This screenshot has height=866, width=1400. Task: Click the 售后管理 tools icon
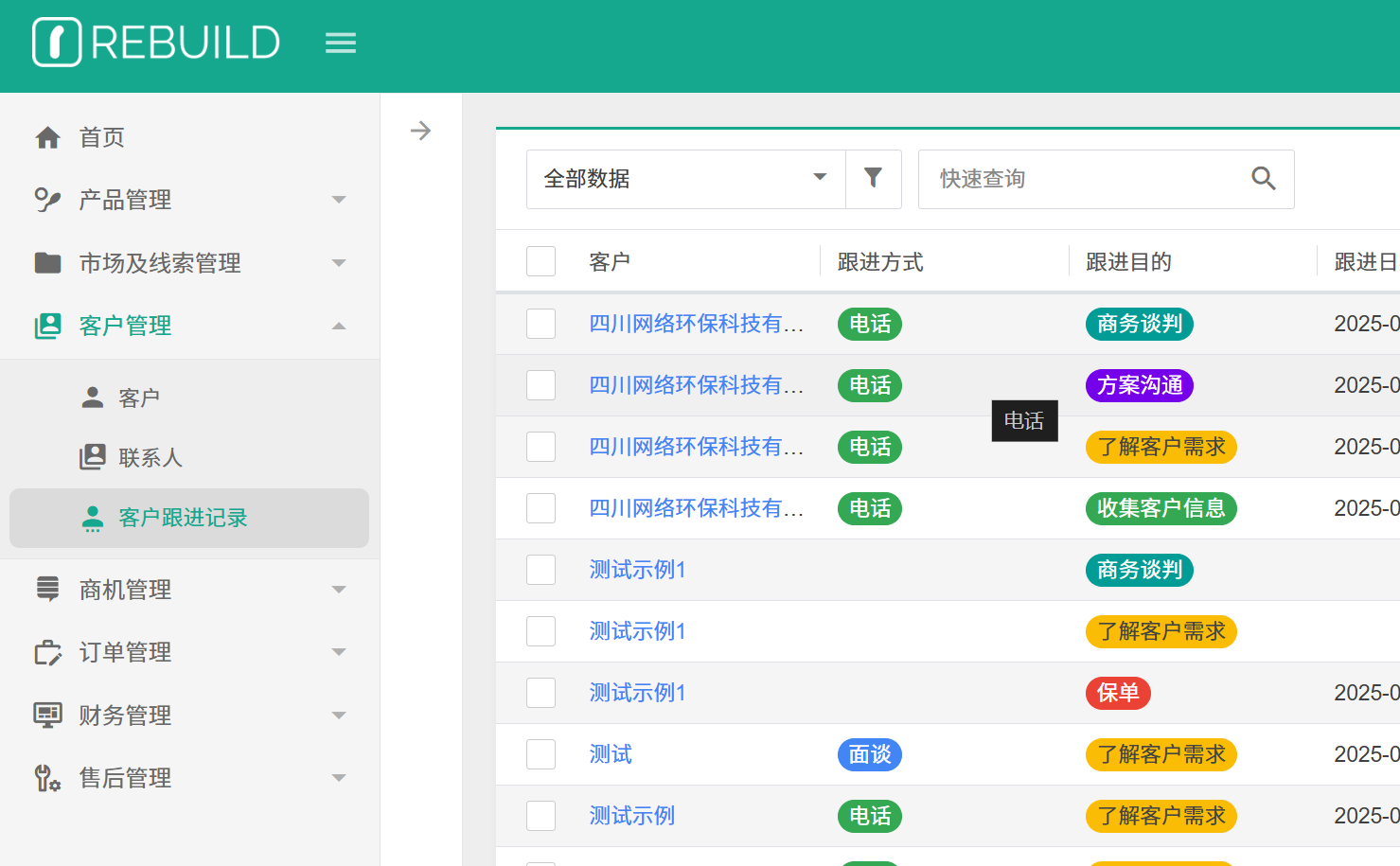click(x=47, y=778)
